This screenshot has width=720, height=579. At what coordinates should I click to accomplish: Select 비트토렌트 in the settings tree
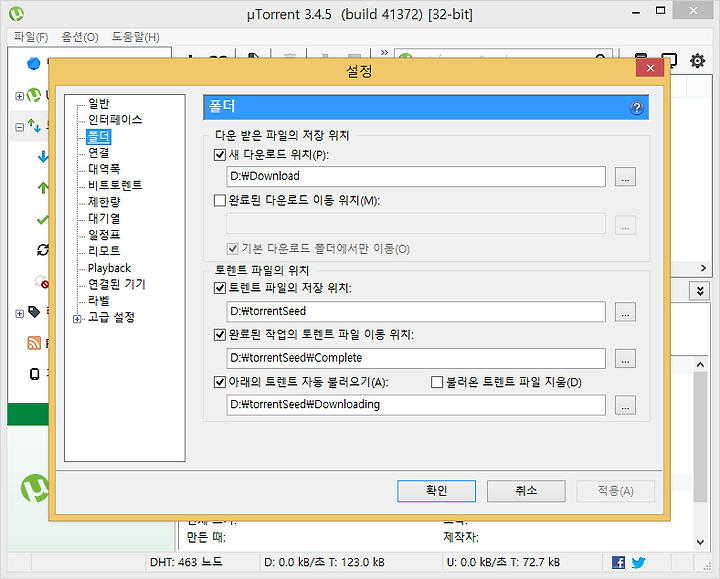115,185
